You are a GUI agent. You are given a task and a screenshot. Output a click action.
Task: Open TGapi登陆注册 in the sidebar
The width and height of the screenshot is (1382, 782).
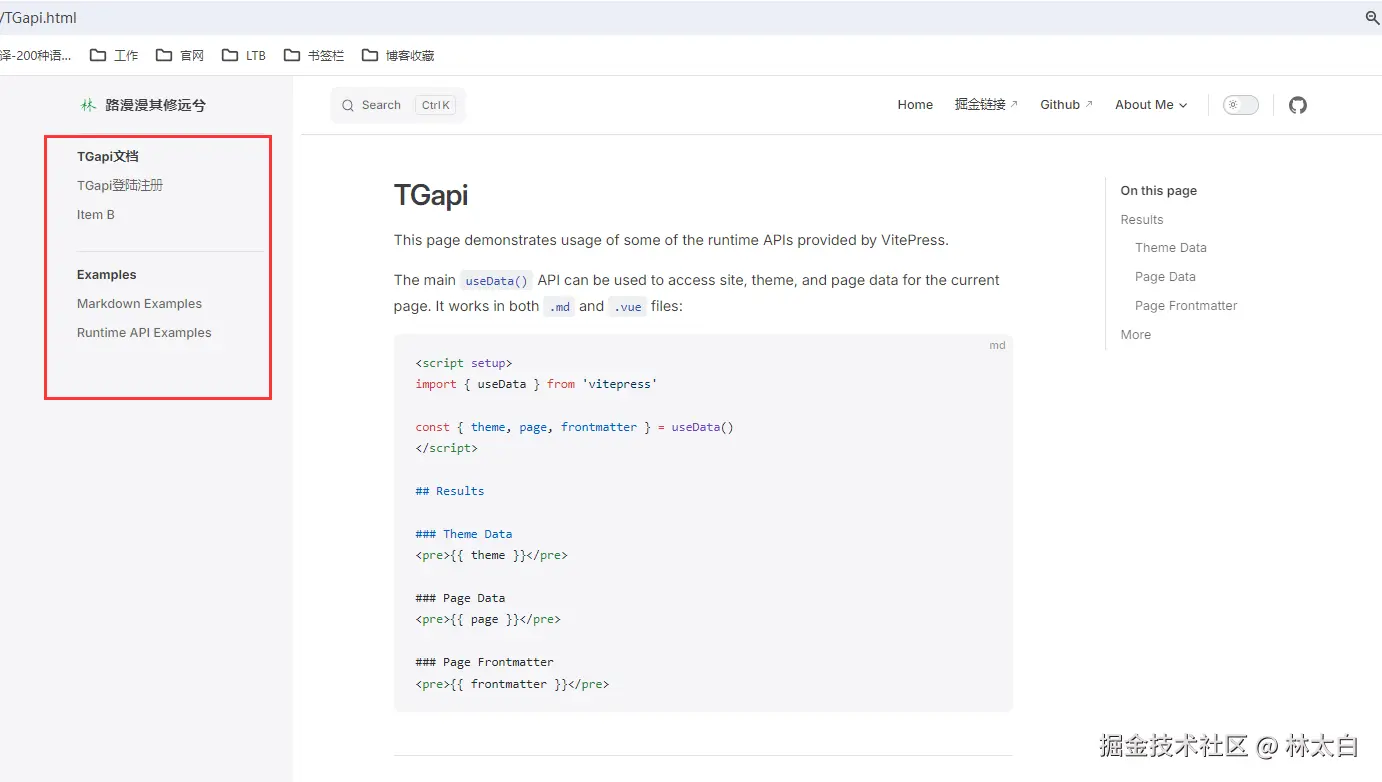[x=120, y=185]
